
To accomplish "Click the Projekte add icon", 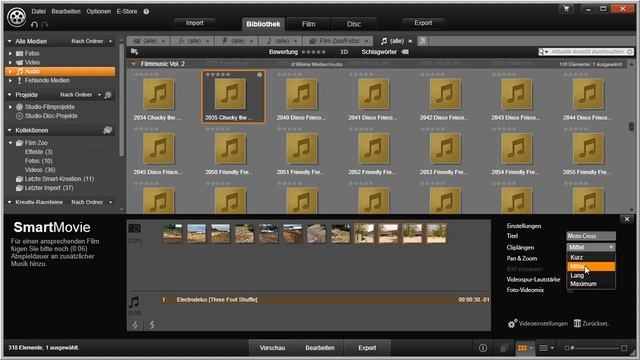I will pos(108,95).
